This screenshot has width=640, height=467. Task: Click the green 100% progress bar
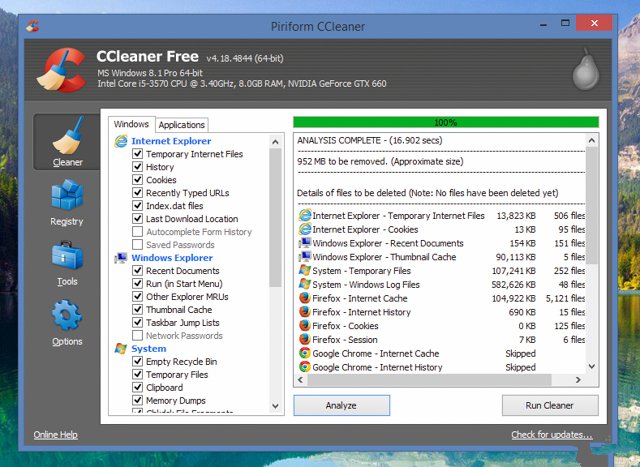[x=446, y=122]
